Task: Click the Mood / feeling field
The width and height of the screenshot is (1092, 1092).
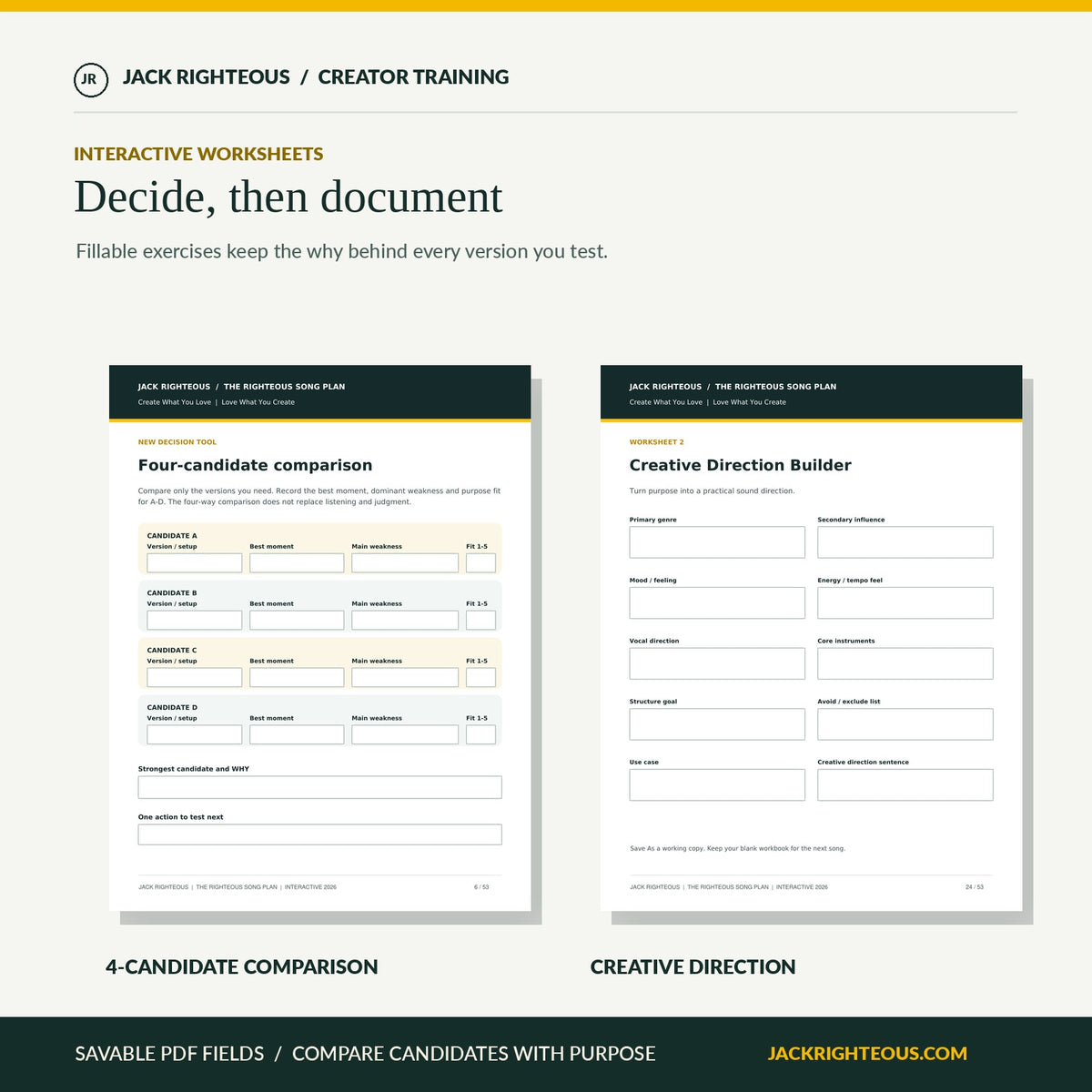Action: tap(717, 603)
